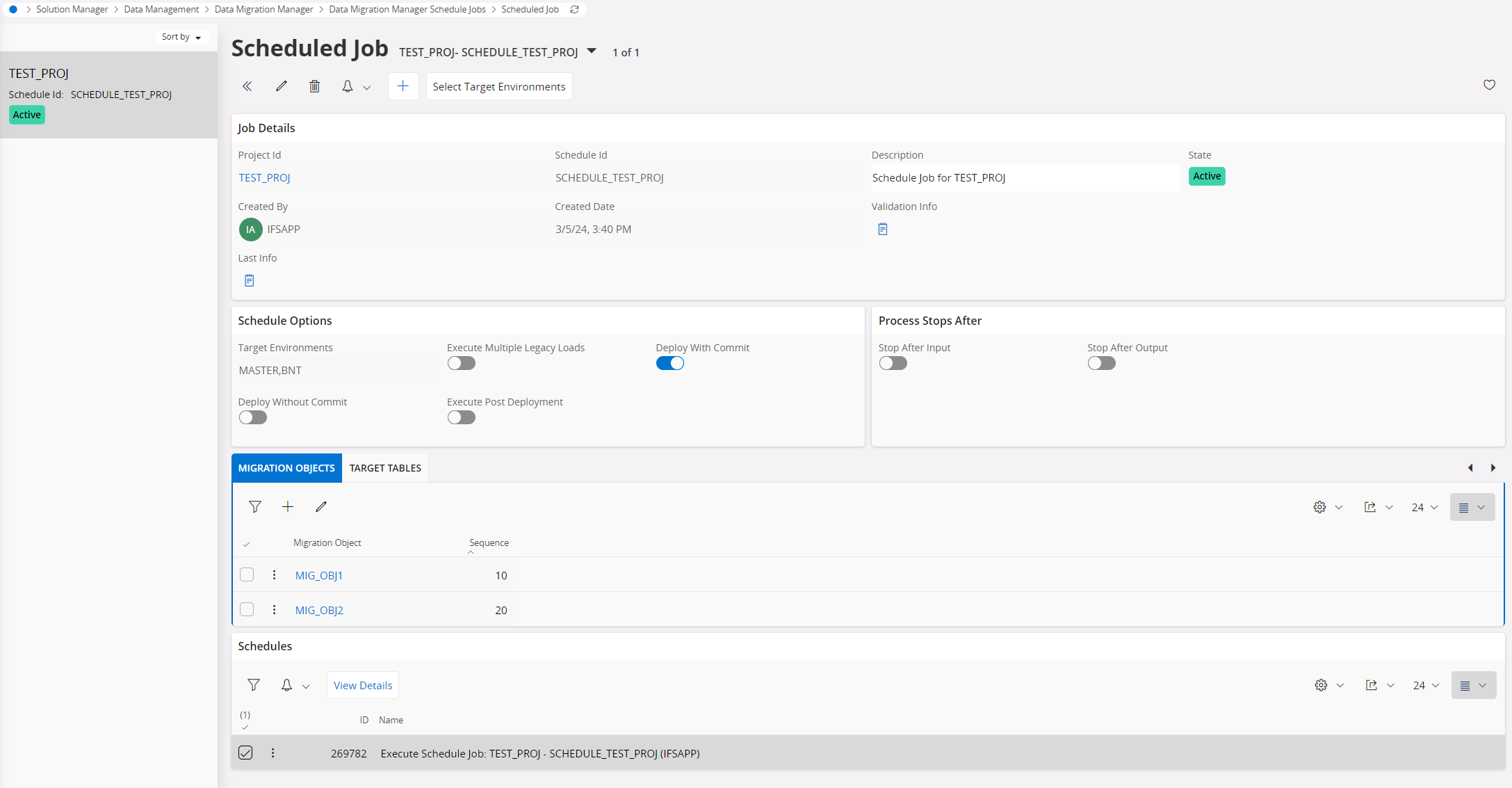The height and width of the screenshot is (788, 1512).
Task: Click the double-chevron back icon
Action: [247, 86]
